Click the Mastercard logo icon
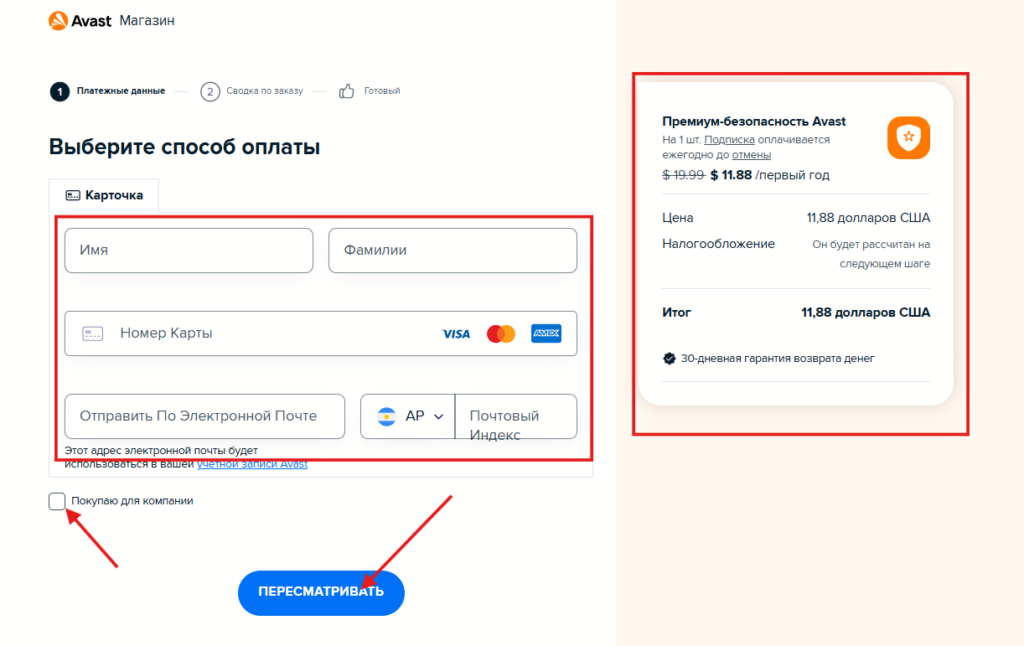Screen dimensions: 1024x646 (501, 334)
